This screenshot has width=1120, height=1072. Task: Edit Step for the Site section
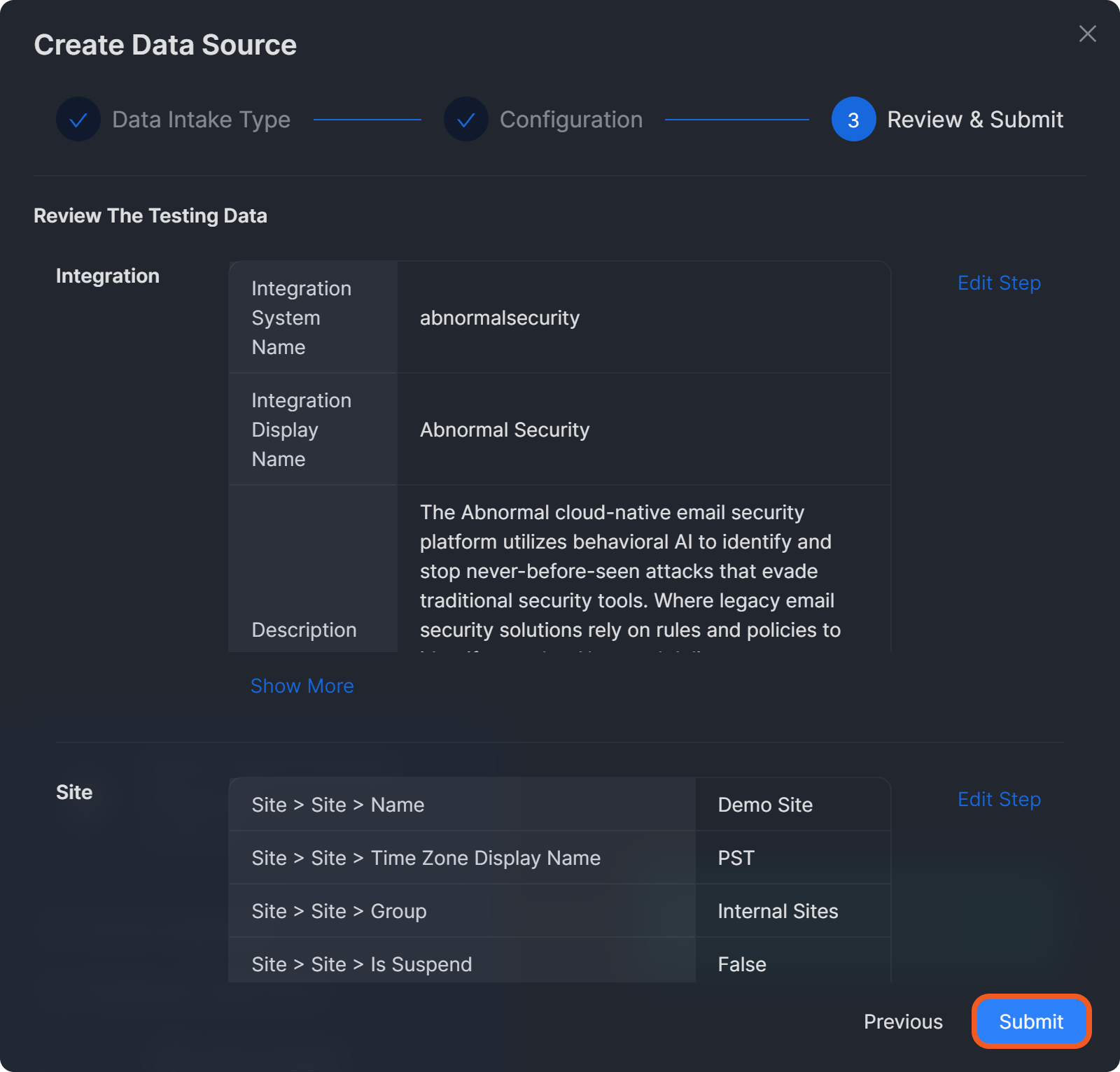[x=999, y=799]
